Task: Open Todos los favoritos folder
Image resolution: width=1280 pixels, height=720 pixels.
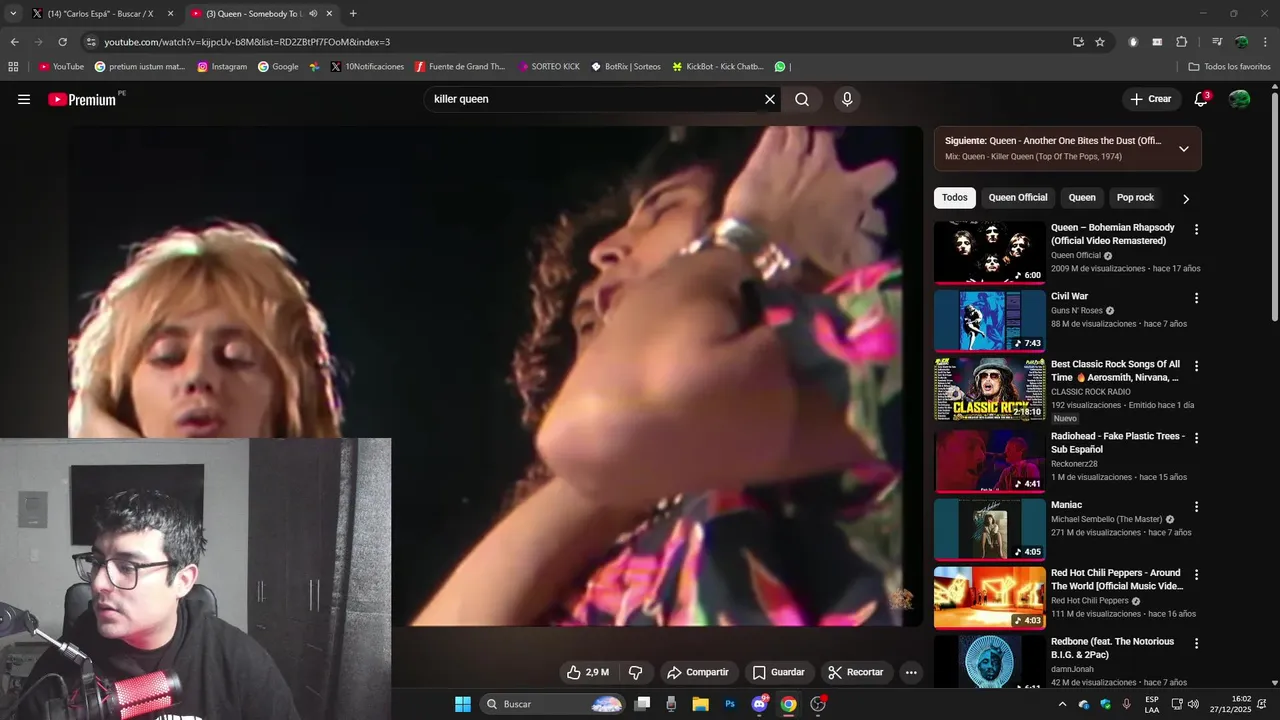Action: point(1229,67)
